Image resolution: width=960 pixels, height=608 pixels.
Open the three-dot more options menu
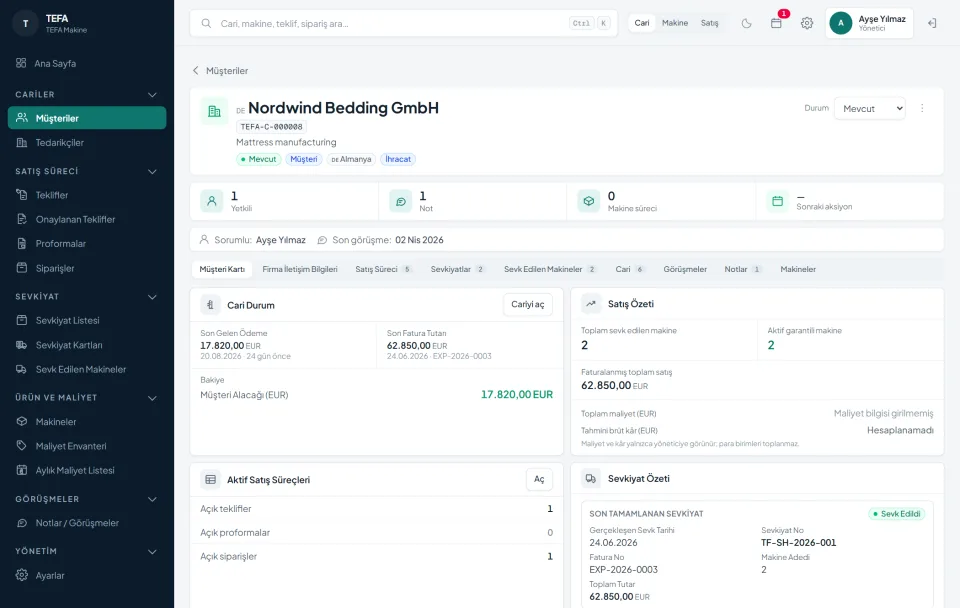coord(922,108)
